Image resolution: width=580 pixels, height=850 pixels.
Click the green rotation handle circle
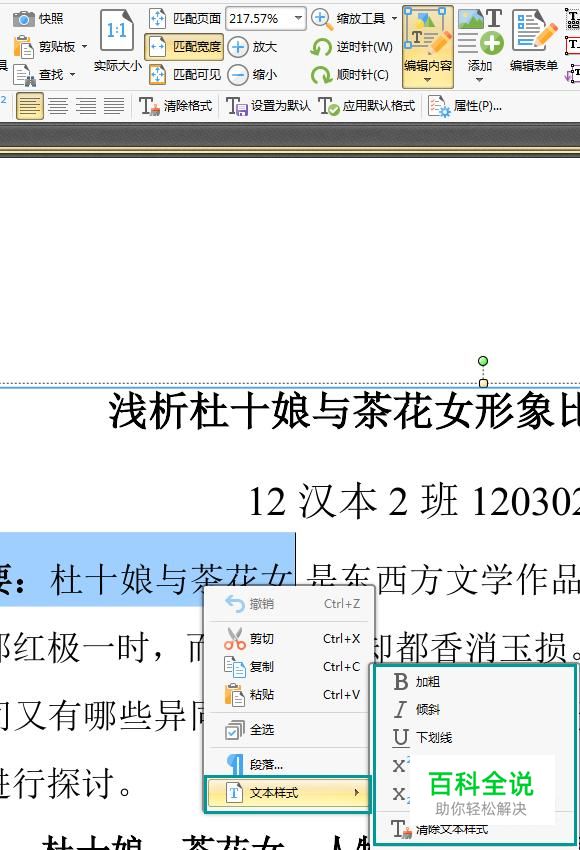tap(483, 361)
